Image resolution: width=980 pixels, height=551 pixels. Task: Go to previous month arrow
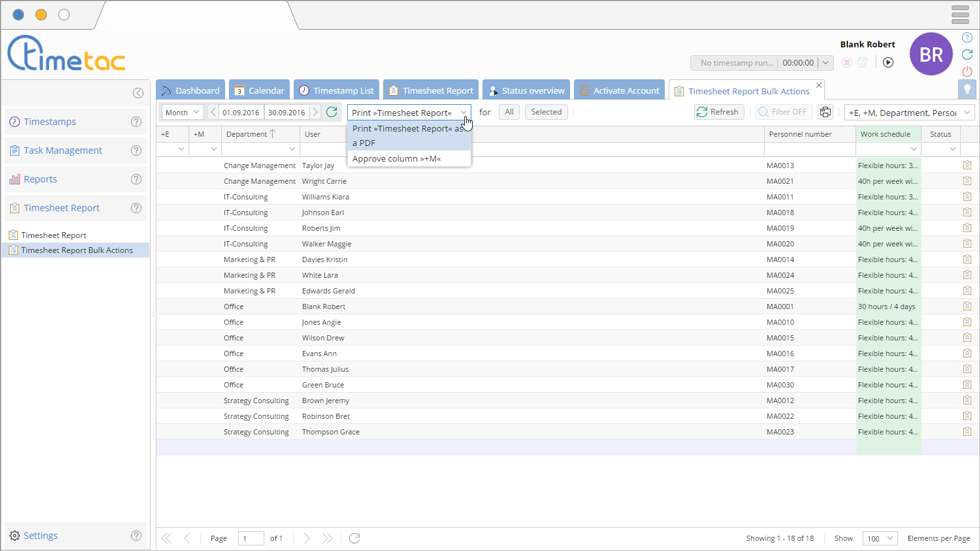coord(213,112)
